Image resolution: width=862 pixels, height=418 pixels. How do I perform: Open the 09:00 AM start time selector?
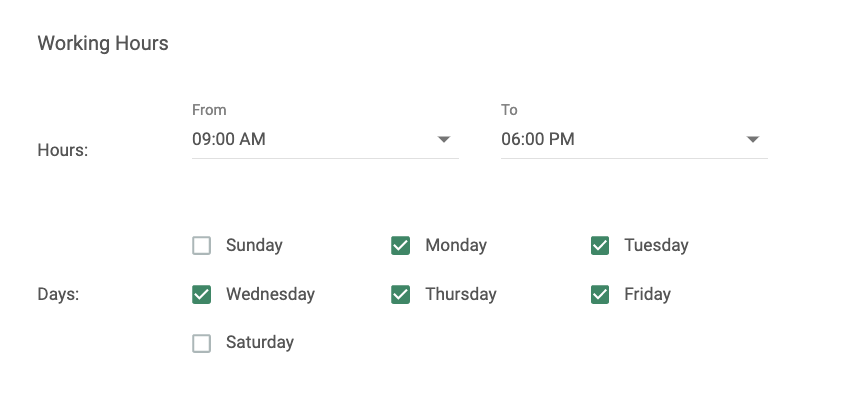pos(325,140)
